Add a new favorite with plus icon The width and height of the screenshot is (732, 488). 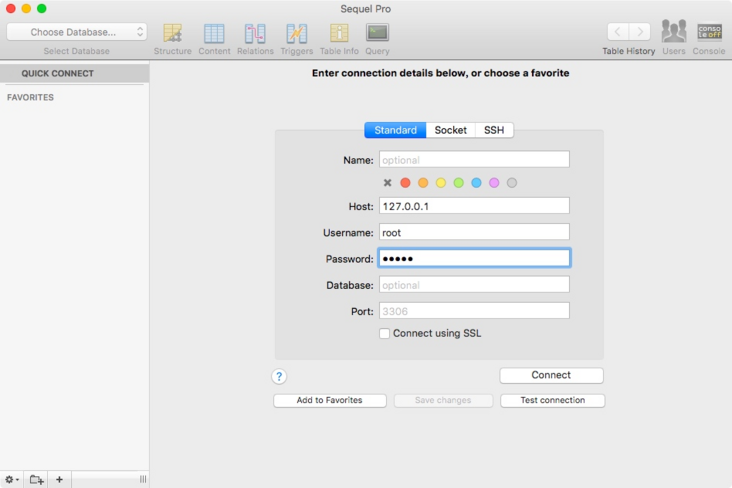pyautogui.click(x=59, y=480)
